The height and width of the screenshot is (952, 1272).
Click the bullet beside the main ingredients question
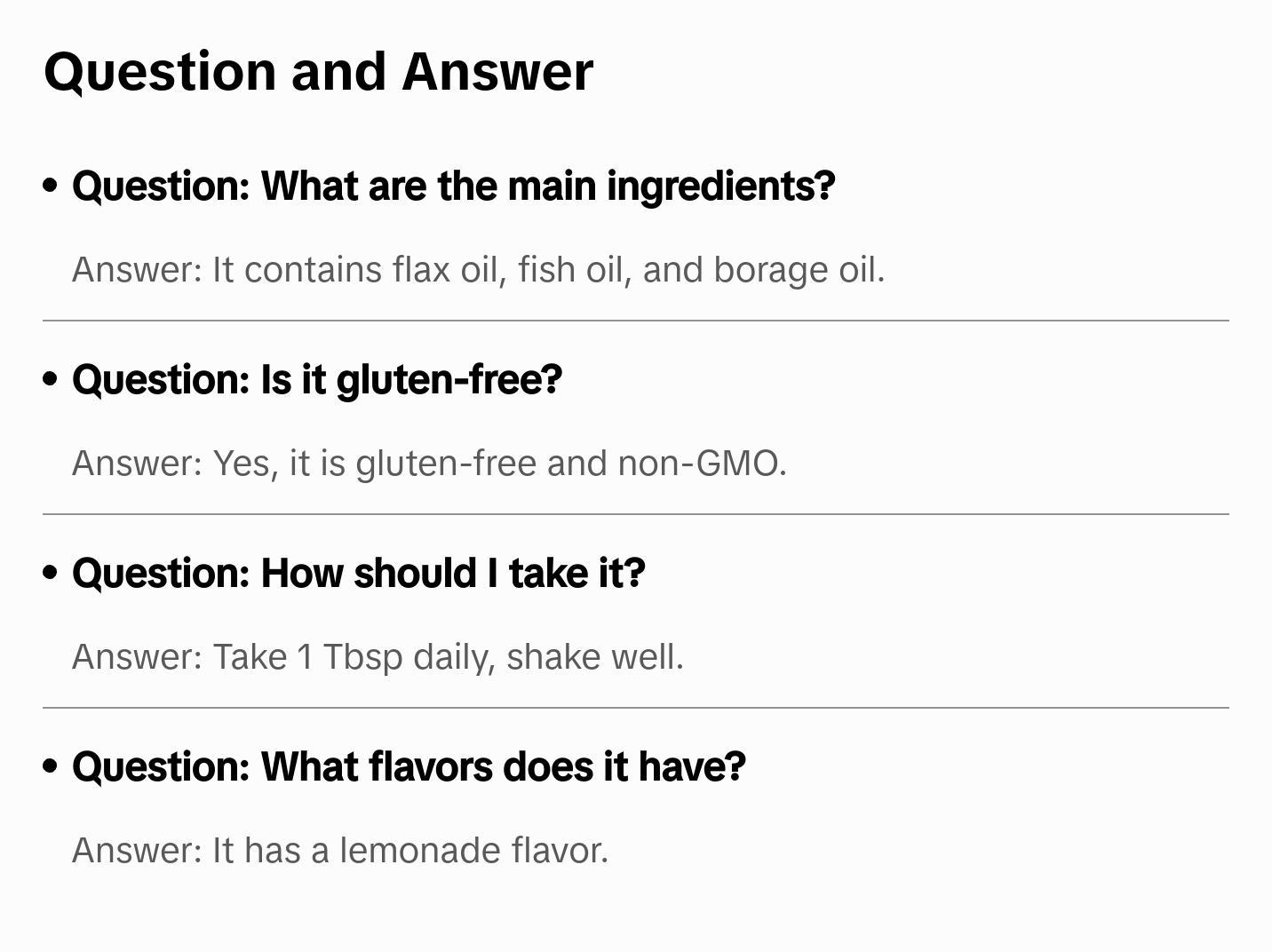[x=51, y=186]
